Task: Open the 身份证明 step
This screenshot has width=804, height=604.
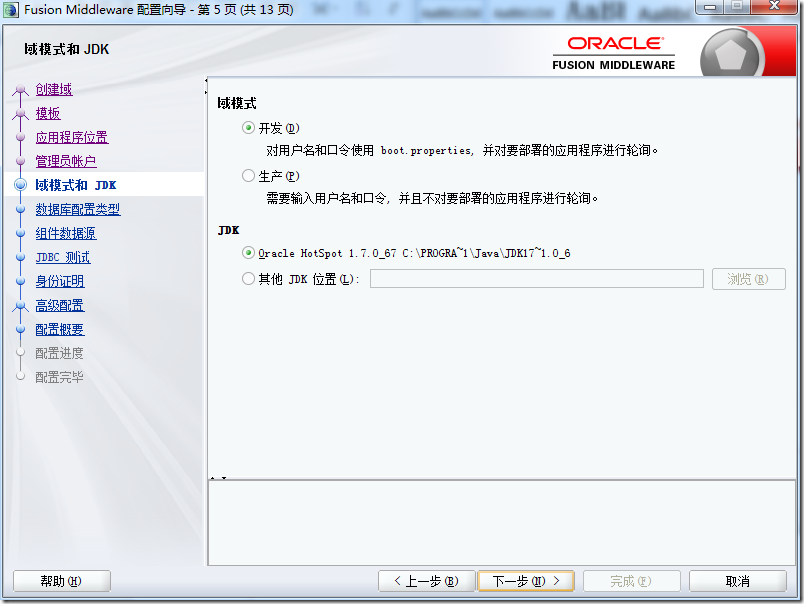Action: tap(60, 281)
